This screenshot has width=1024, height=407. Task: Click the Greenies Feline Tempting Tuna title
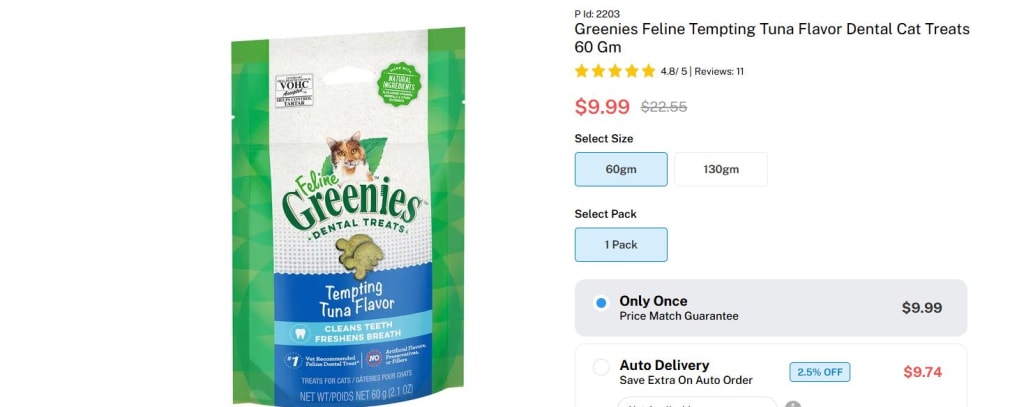[772, 38]
